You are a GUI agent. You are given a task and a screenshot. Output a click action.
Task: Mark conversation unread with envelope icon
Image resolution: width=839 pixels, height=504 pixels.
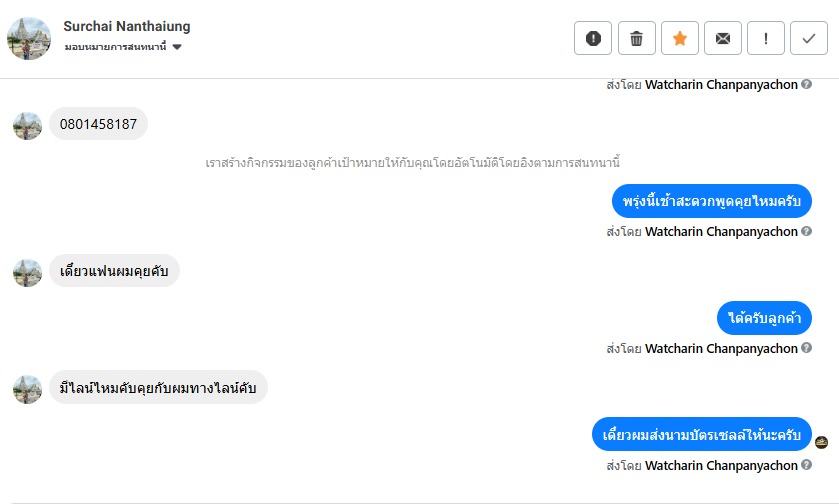point(722,39)
